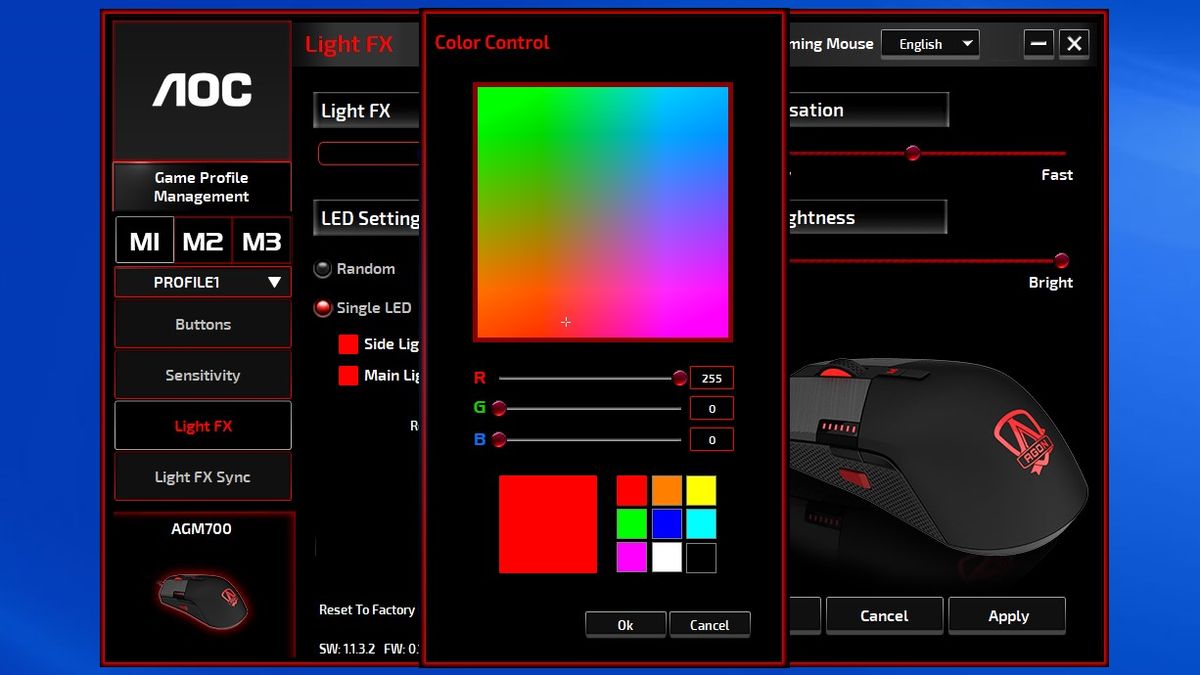Click the G value input field
The width and height of the screenshot is (1200, 675).
tap(711, 408)
